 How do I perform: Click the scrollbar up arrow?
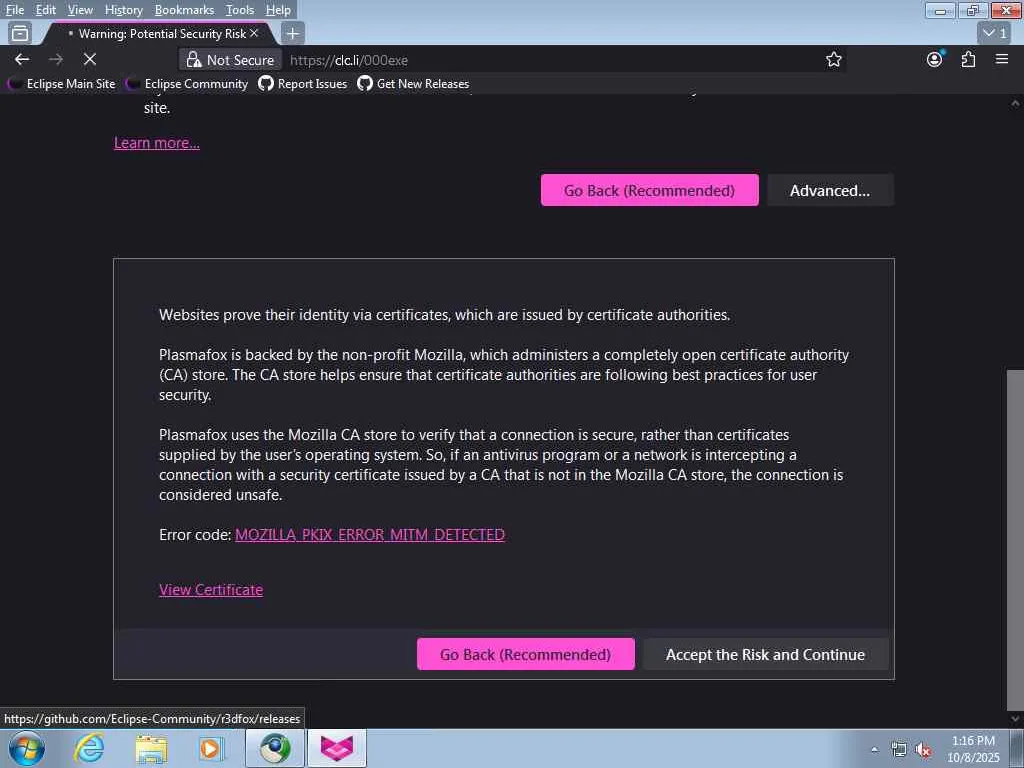(x=1015, y=103)
